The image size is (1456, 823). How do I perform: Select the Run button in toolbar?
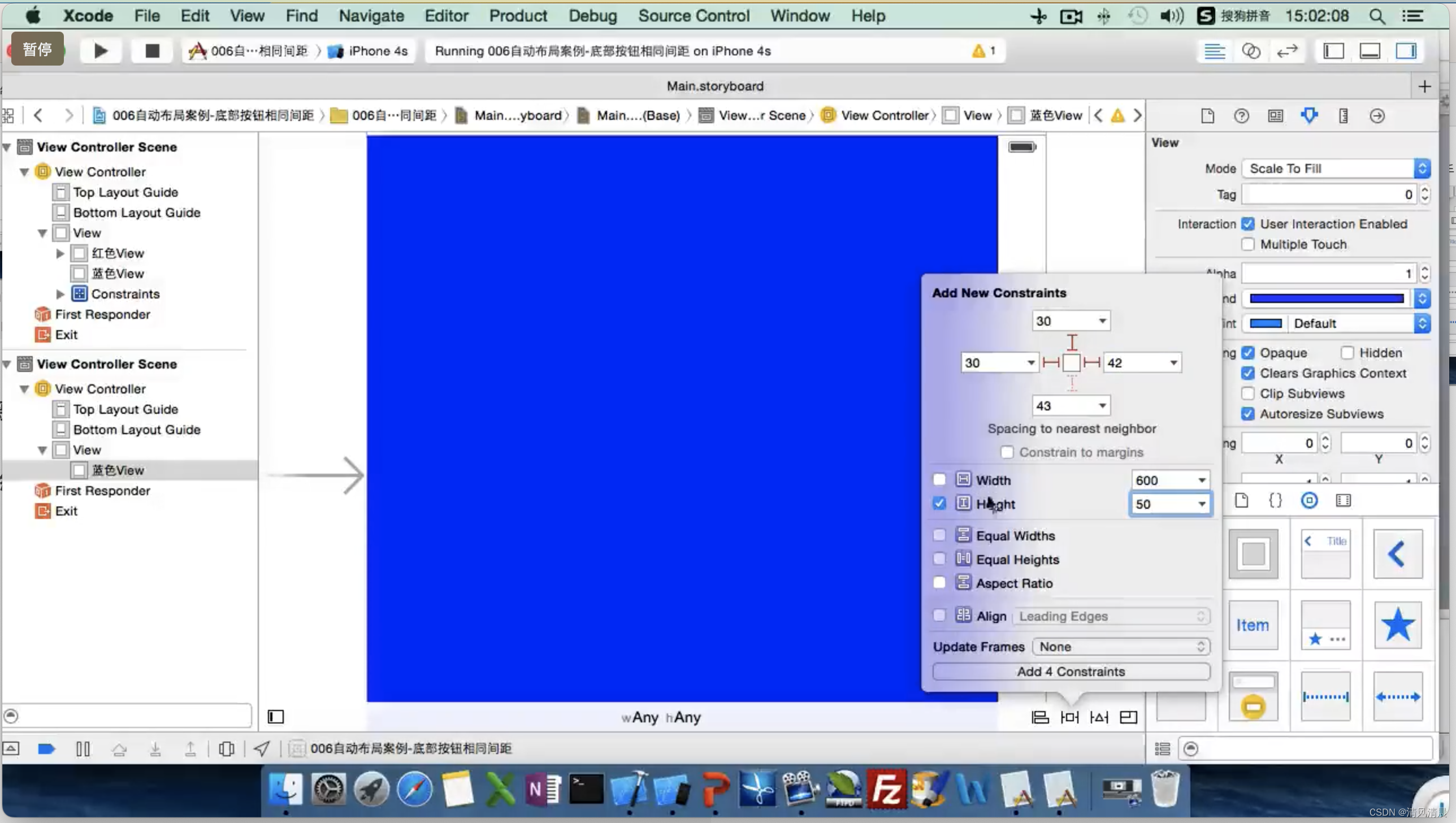coord(100,50)
